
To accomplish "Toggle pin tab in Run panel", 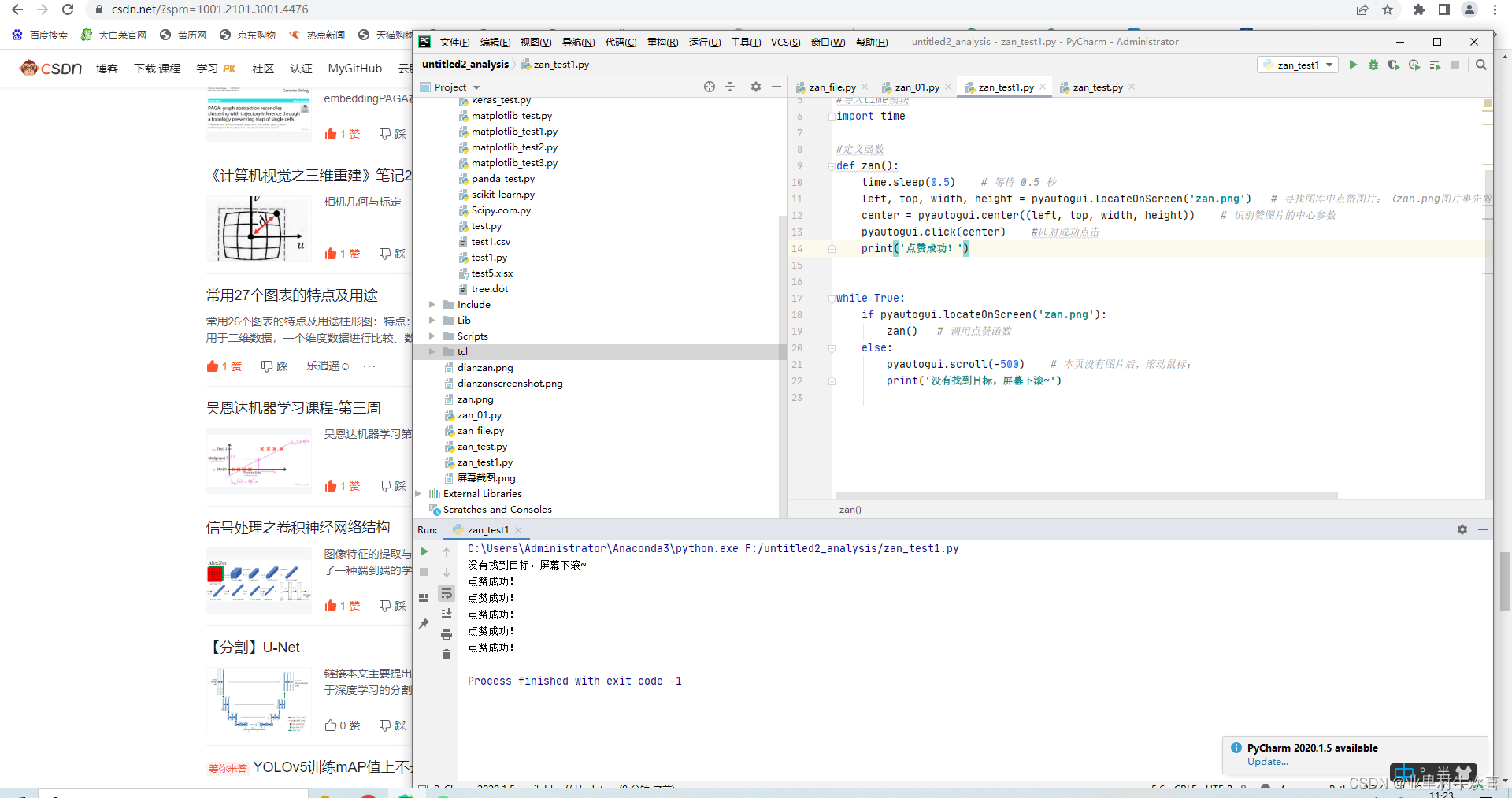I will tap(424, 624).
